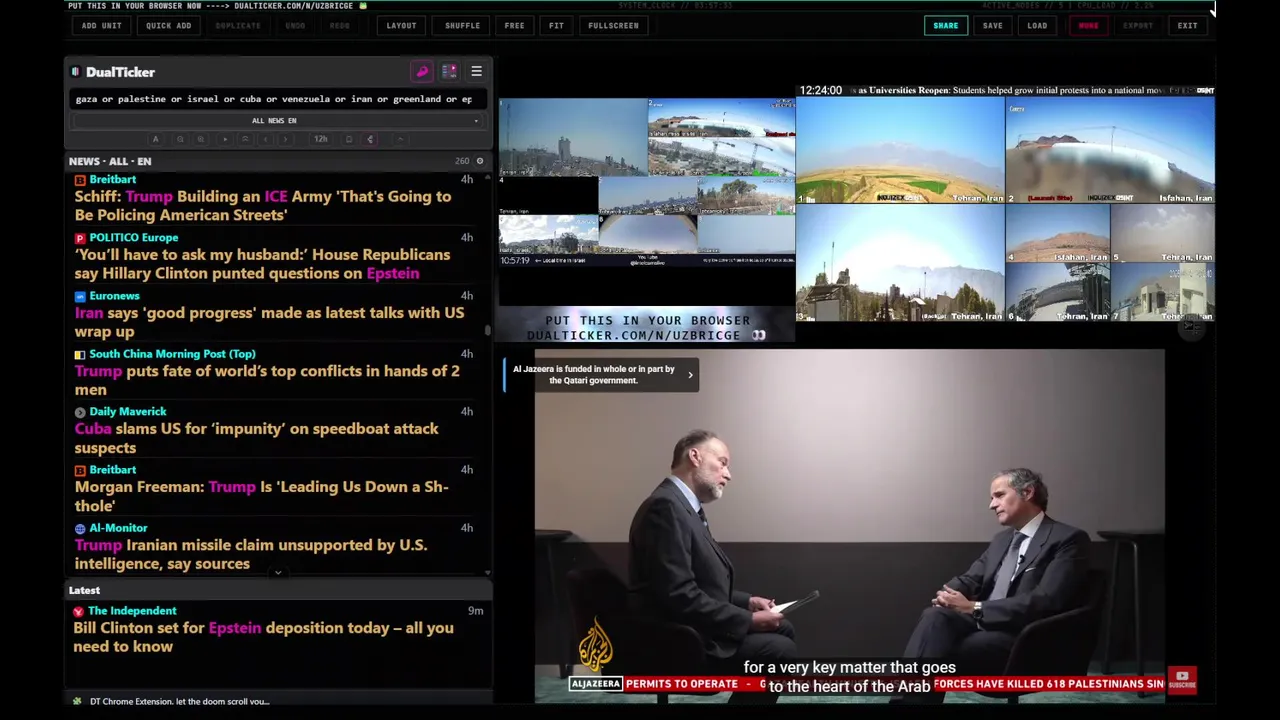The height and width of the screenshot is (720, 1280).
Task: Click Undo in the top toolbar
Action: pyautogui.click(x=295, y=26)
